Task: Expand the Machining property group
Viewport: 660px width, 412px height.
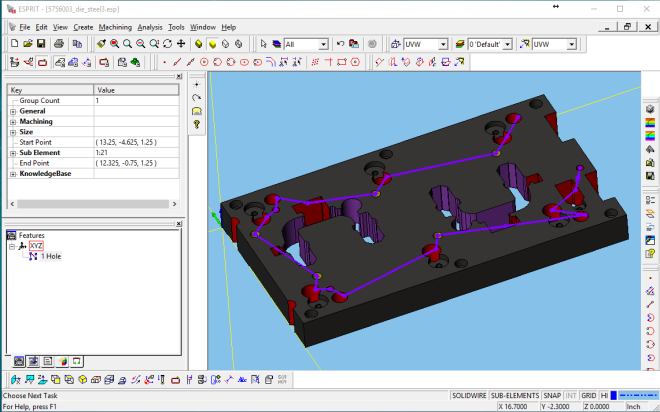Action: tap(13, 121)
